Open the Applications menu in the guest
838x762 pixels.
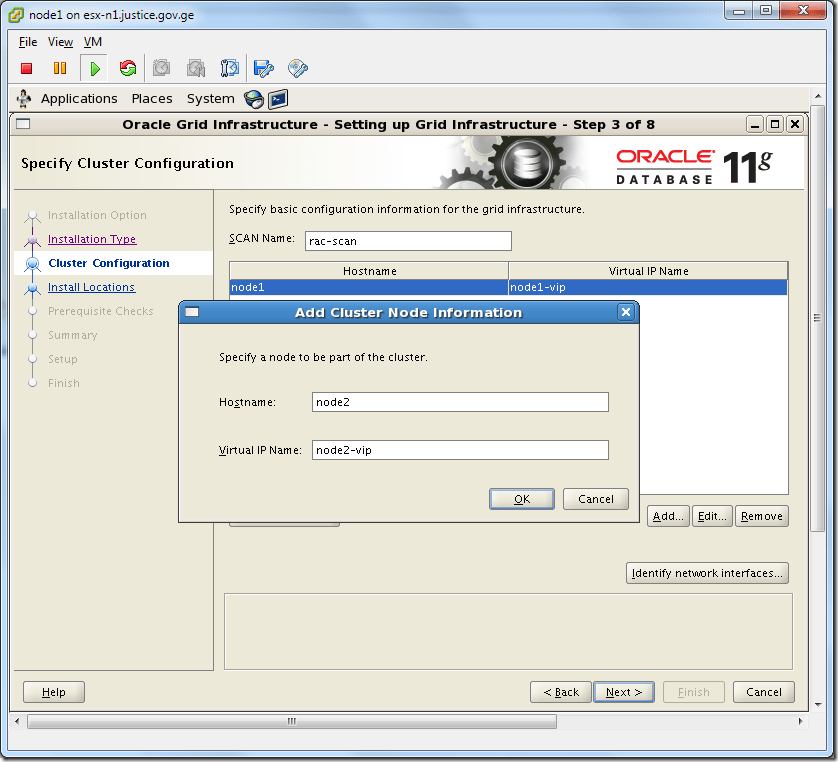click(x=79, y=98)
